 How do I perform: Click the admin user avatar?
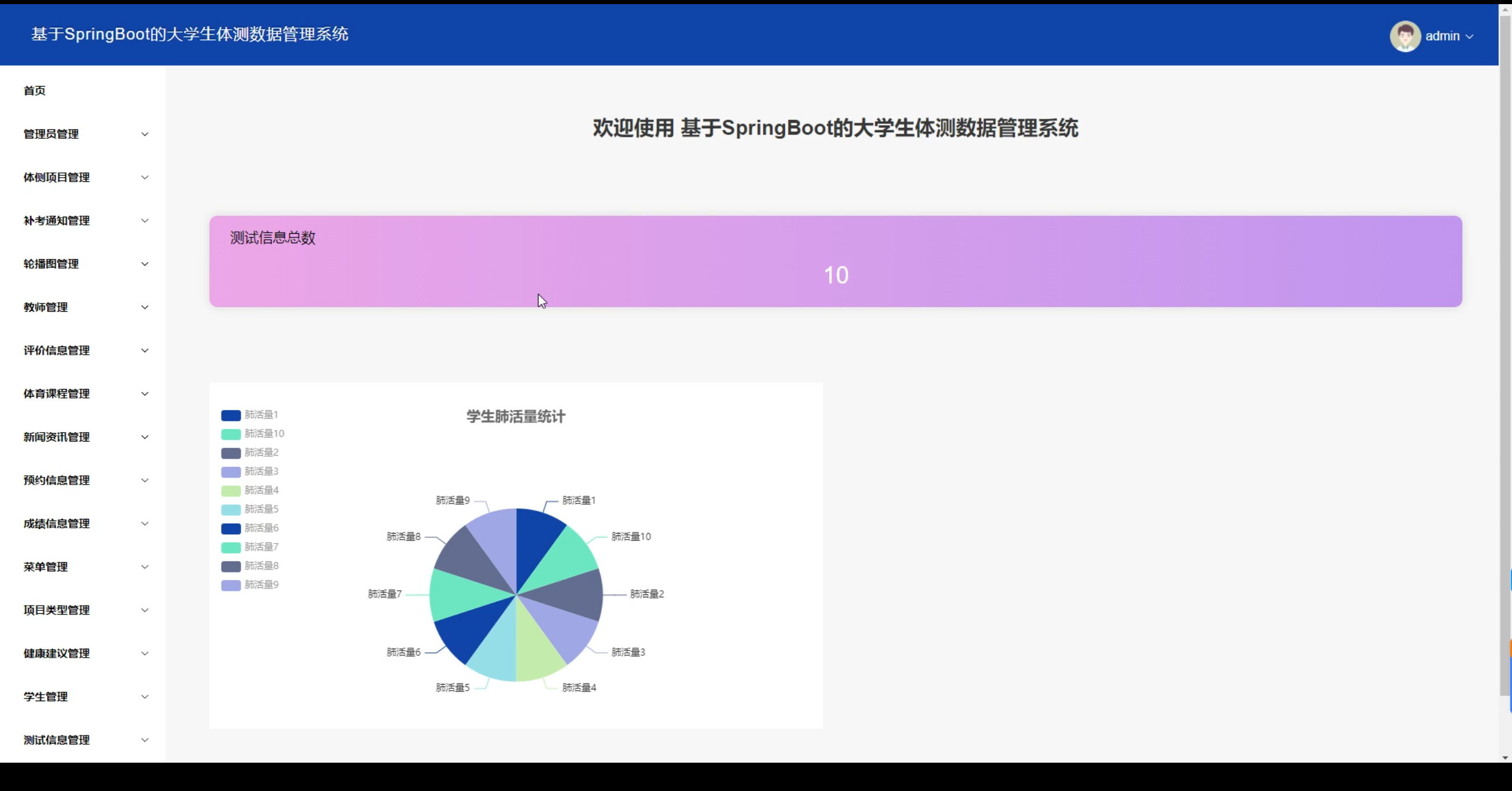[x=1405, y=36]
